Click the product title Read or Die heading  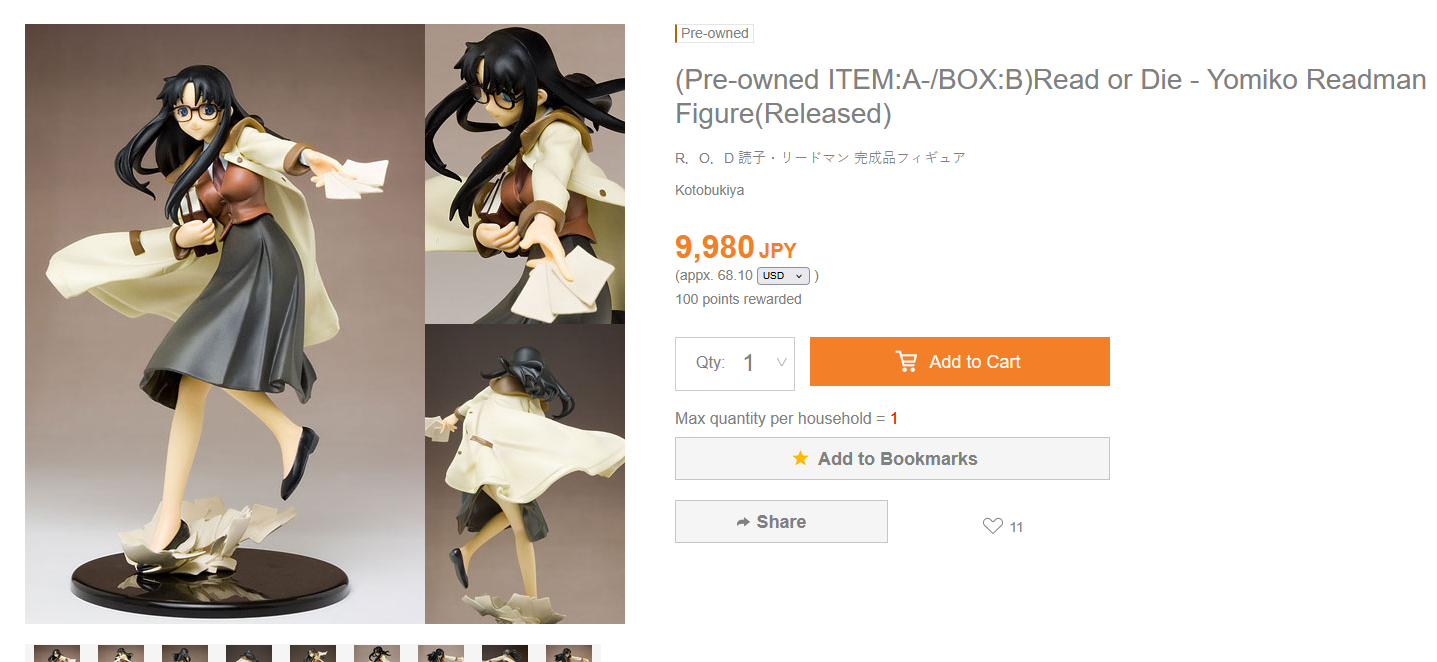(x=1051, y=96)
